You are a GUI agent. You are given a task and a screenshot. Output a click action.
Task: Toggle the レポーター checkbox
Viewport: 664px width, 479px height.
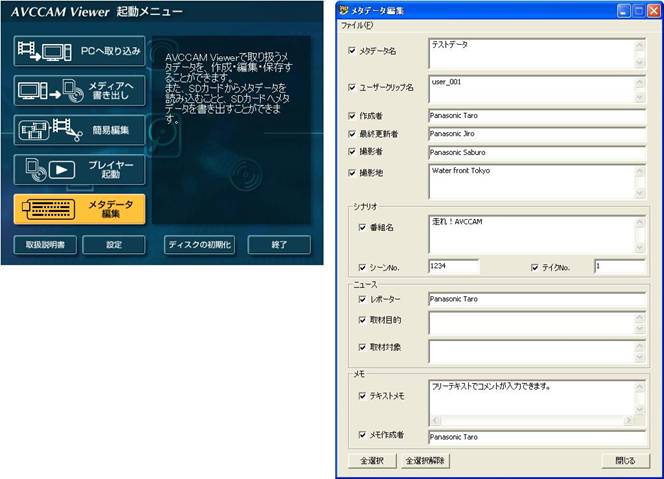click(x=362, y=299)
